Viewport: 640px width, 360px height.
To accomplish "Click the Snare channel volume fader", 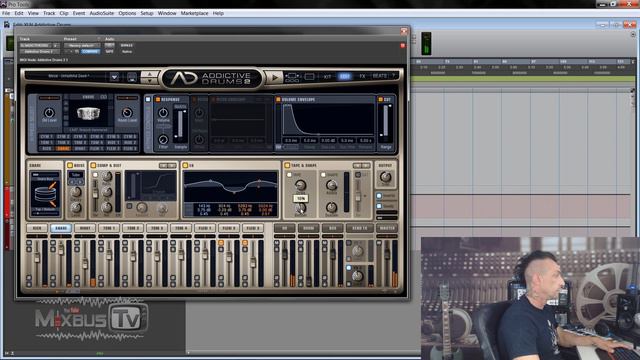I will pos(61,249).
